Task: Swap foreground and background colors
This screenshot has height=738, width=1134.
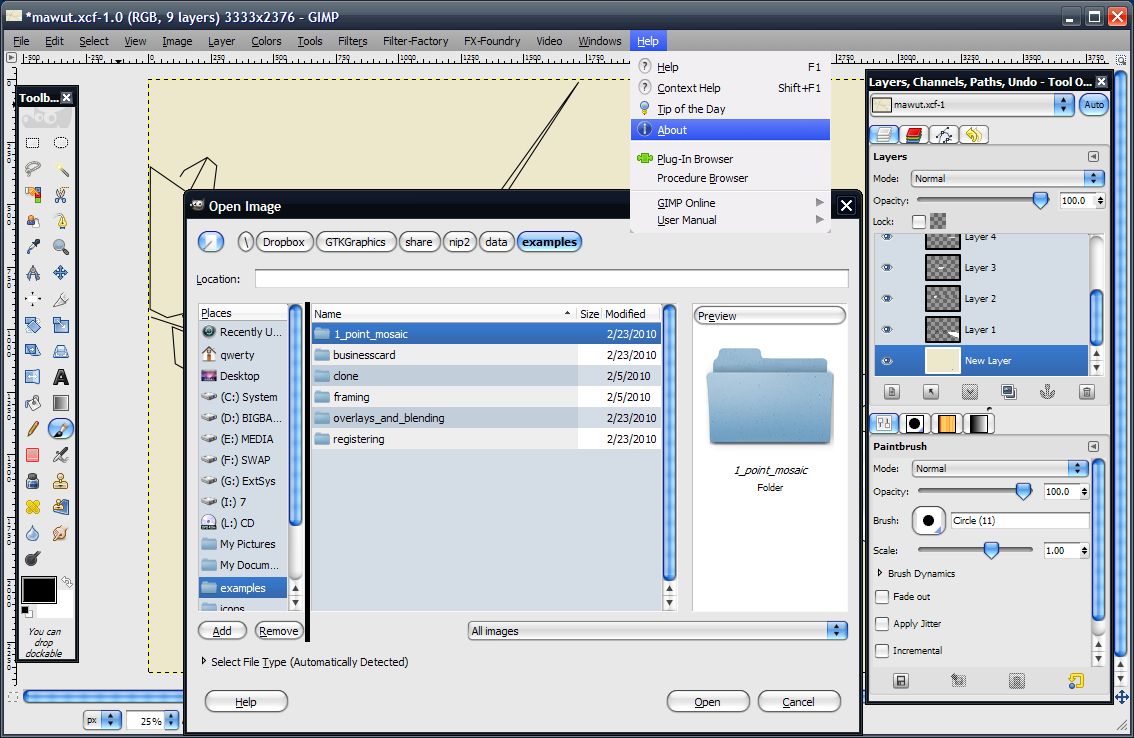Action: coord(67,582)
